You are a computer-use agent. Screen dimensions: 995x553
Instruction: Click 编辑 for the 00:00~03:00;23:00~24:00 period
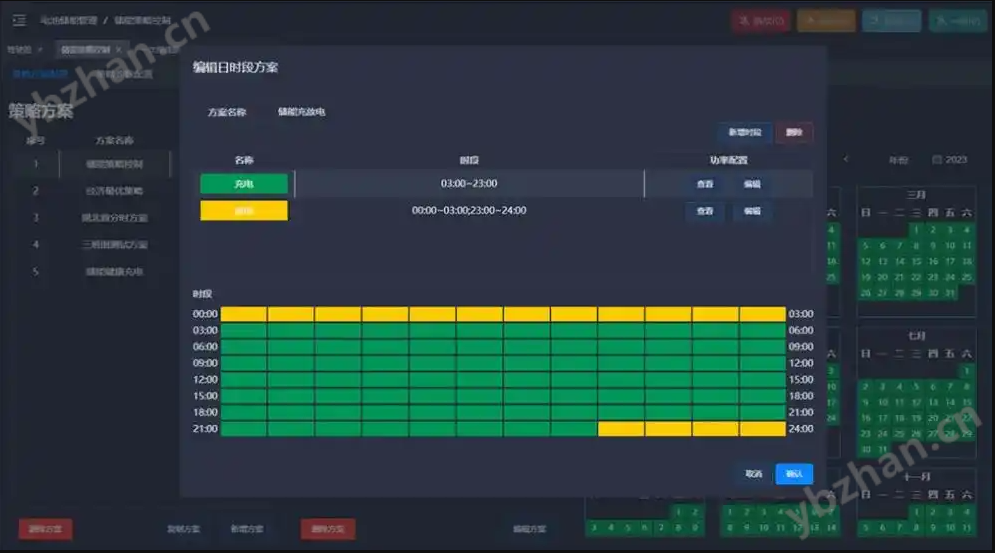pos(752,211)
